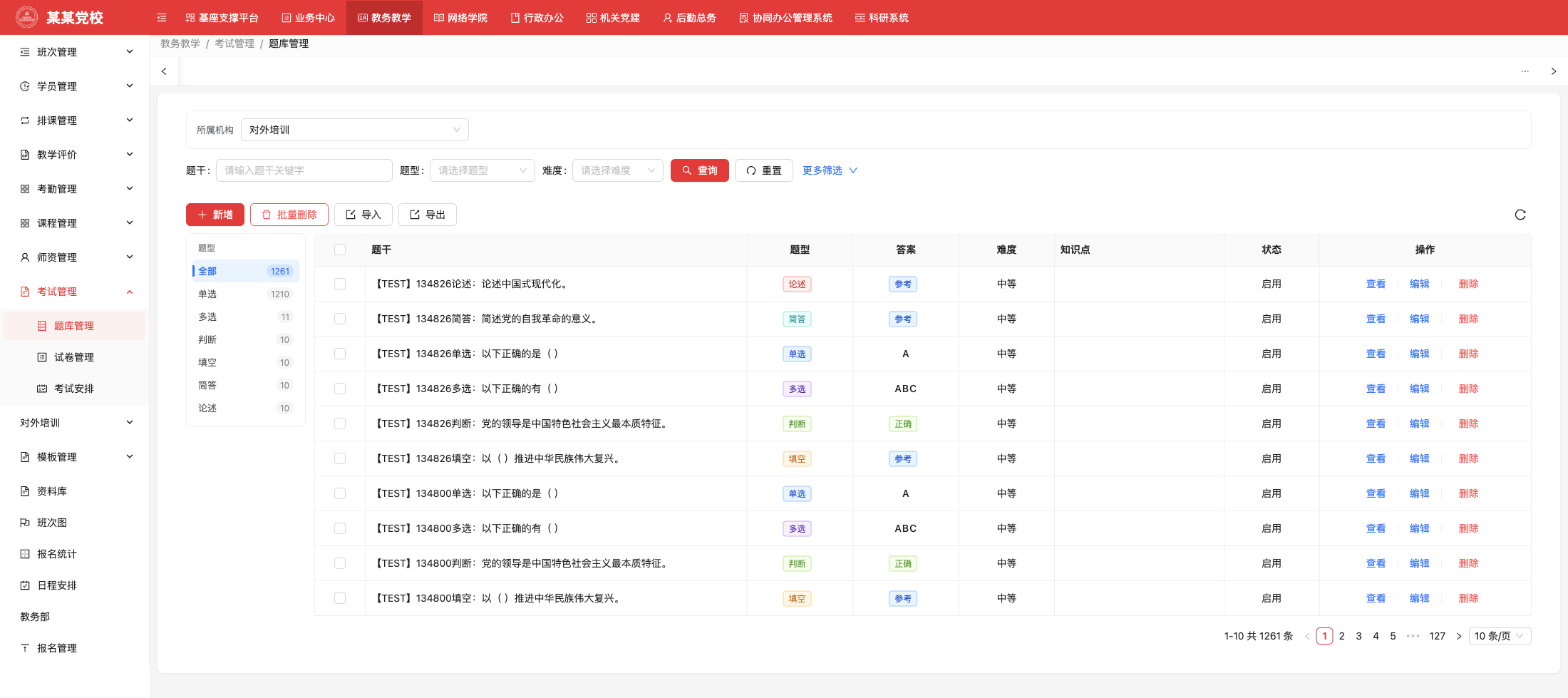This screenshot has height=698, width=1568.
Task: Go to page 127 in pagination
Action: [x=1438, y=636]
